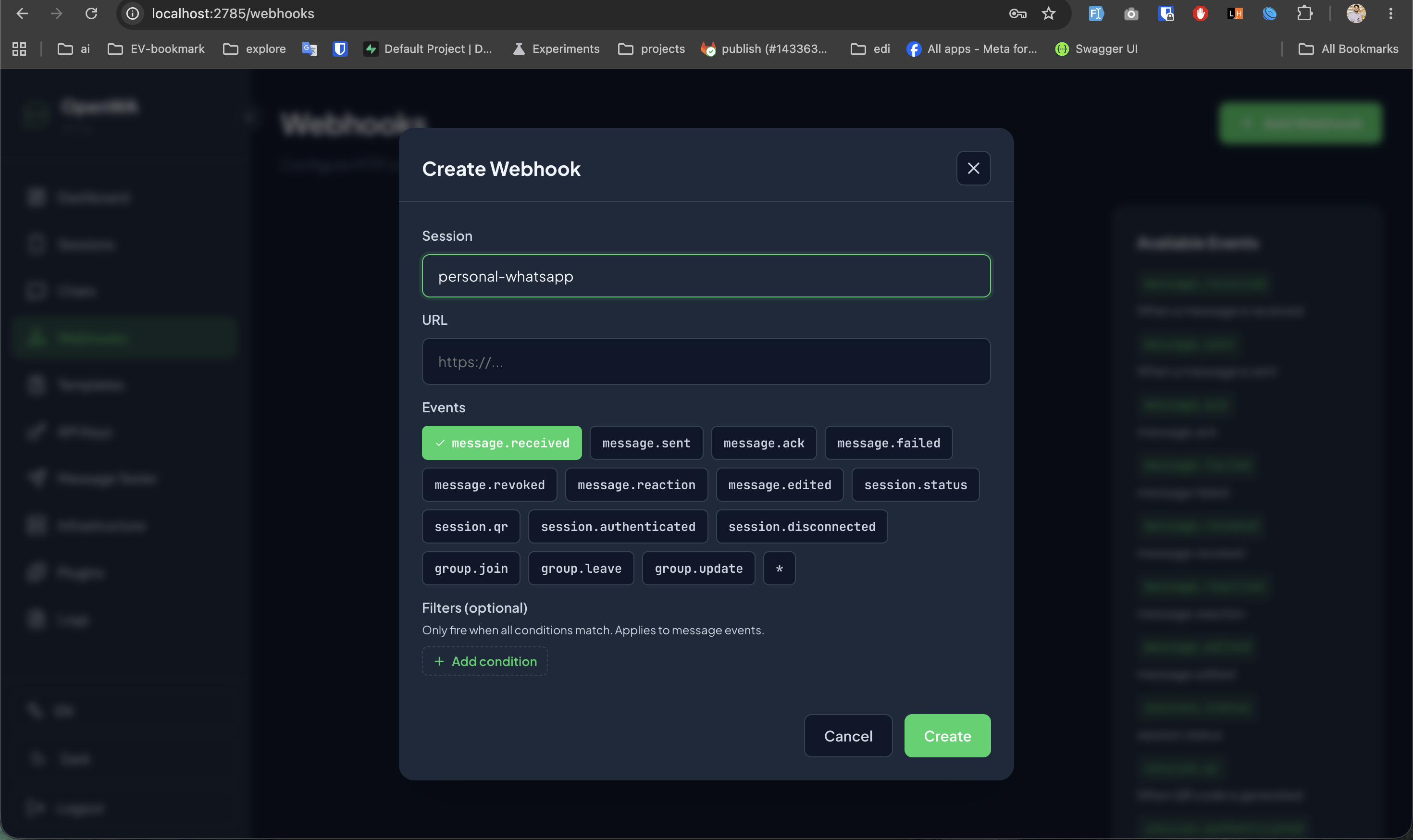1413x840 pixels.
Task: Open the Fl extension icon
Action: coord(1096,13)
